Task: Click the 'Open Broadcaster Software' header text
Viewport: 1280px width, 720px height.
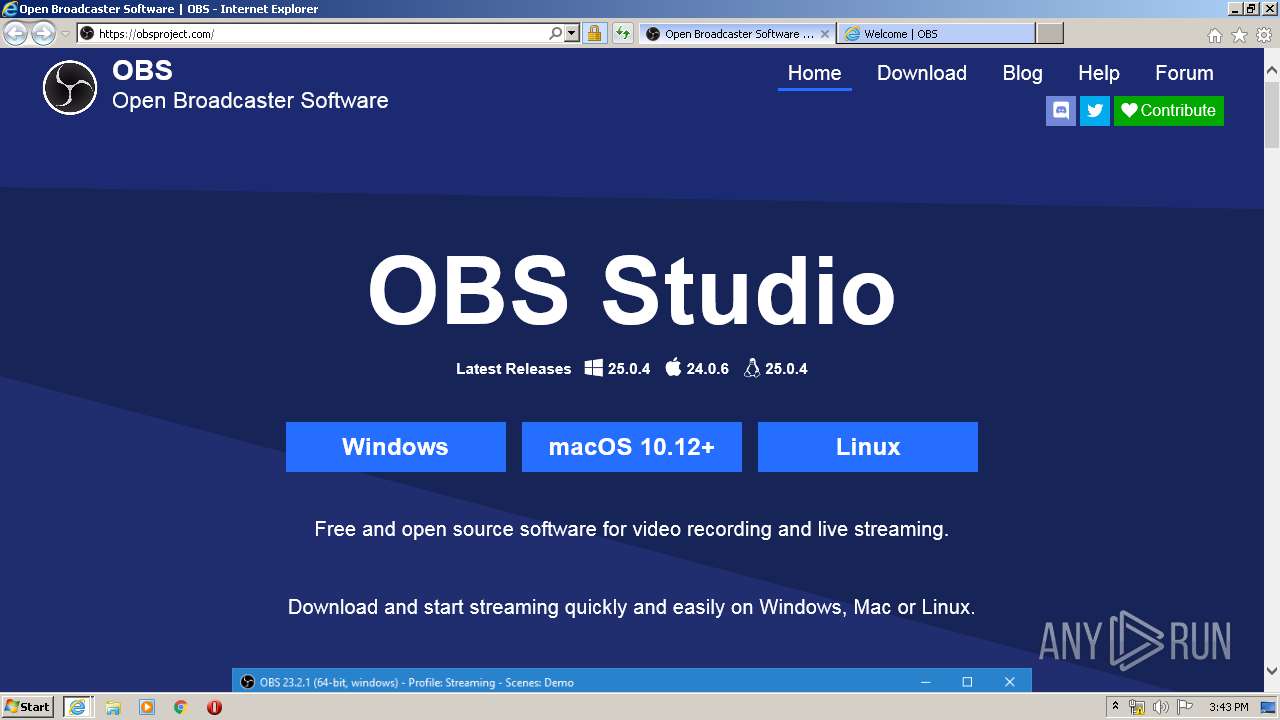Action: tap(250, 101)
